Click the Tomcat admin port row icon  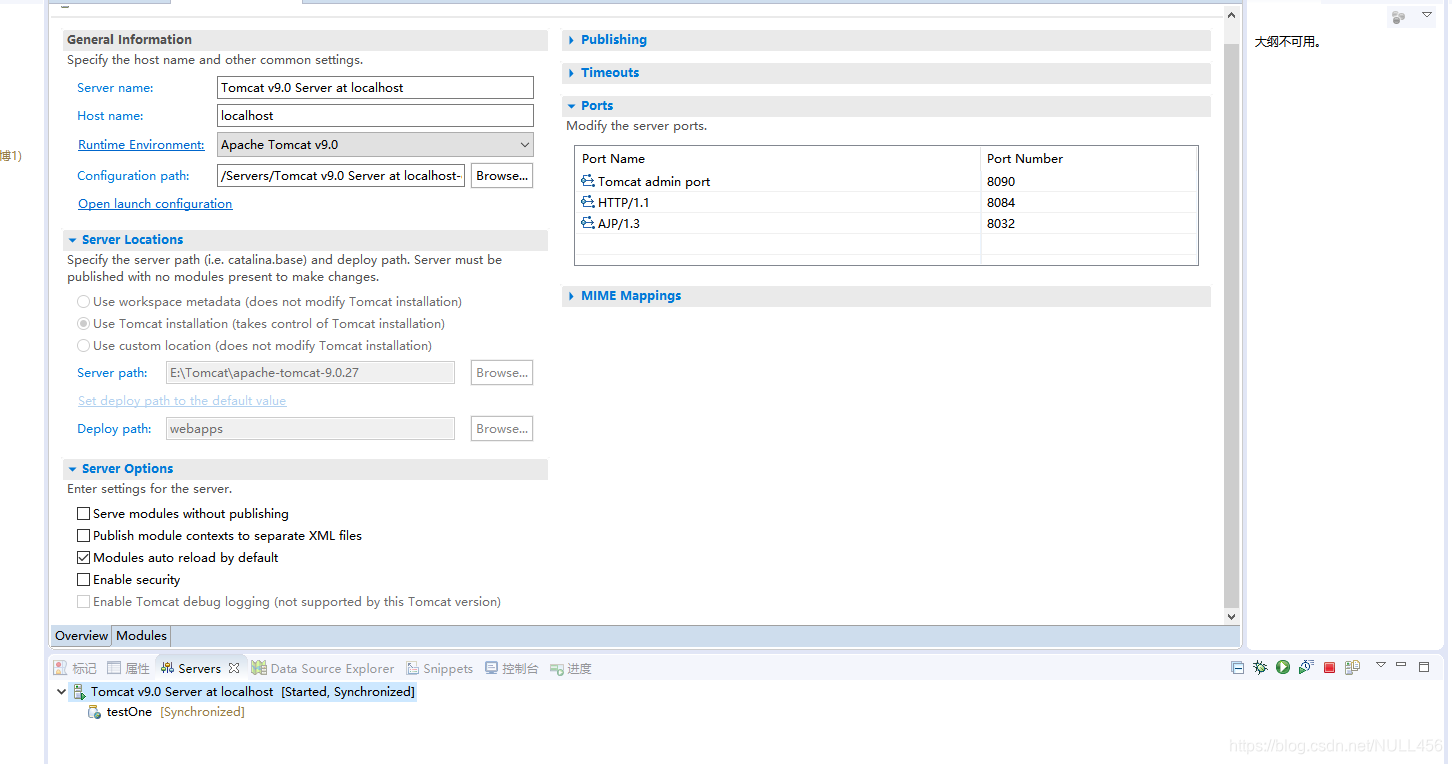(588, 181)
